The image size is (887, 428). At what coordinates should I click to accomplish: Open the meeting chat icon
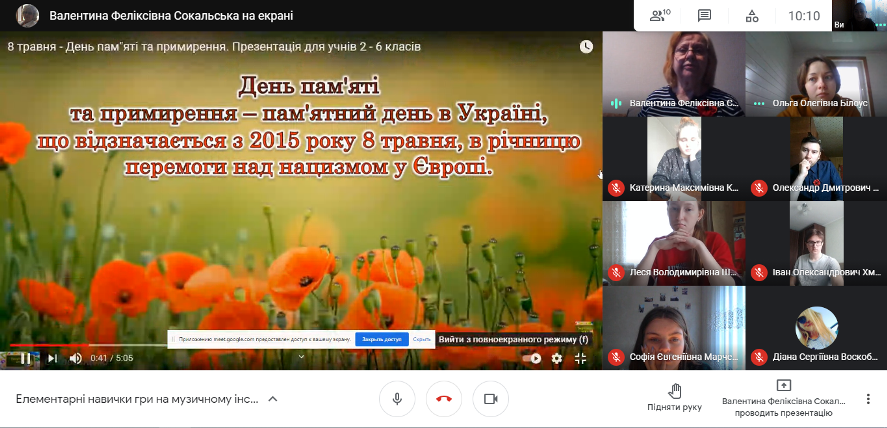coord(704,15)
